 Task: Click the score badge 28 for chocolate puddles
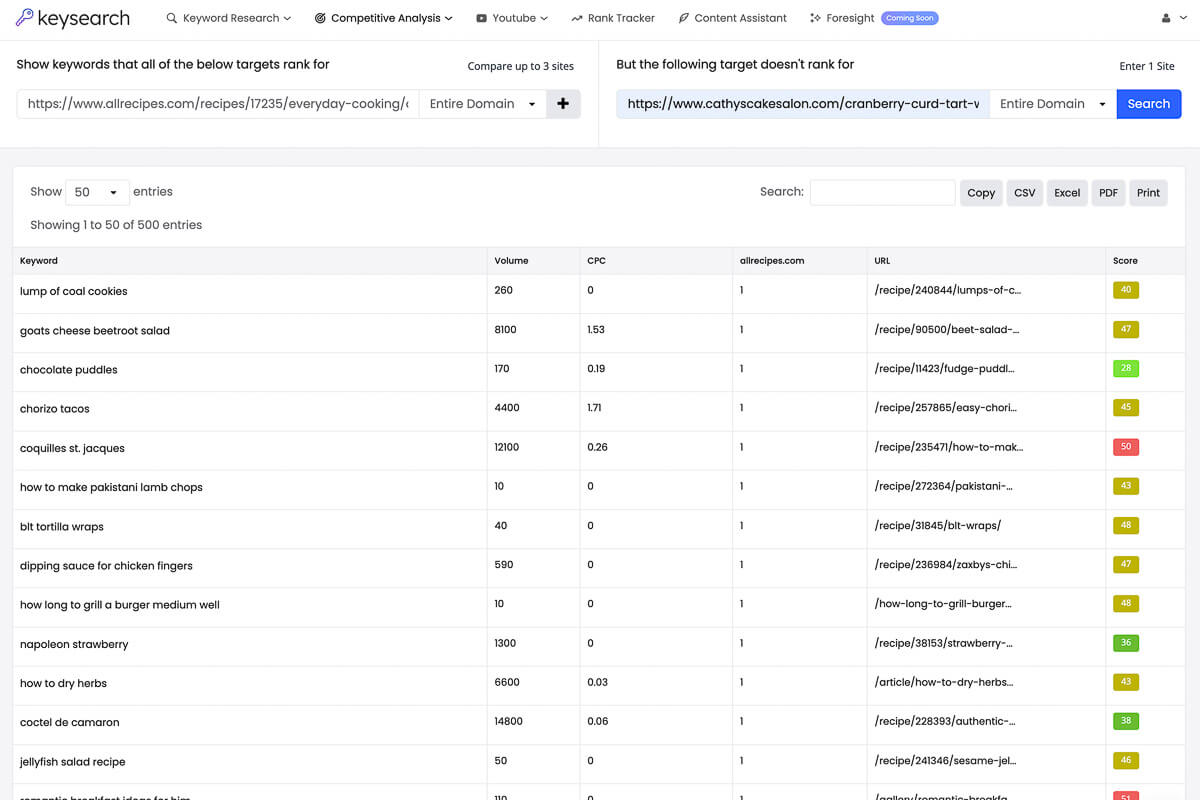coord(1126,368)
